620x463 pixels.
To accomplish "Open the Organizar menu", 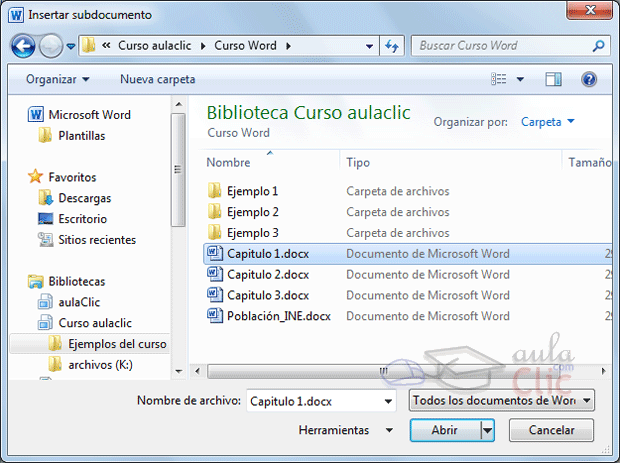I will click(x=58, y=79).
